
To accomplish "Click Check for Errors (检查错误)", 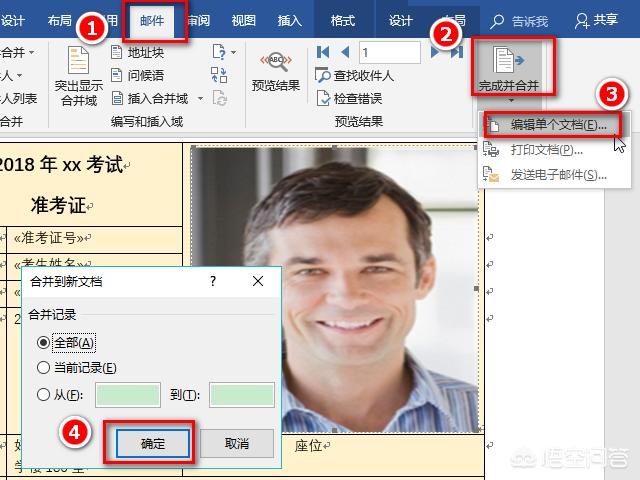I will click(x=349, y=98).
